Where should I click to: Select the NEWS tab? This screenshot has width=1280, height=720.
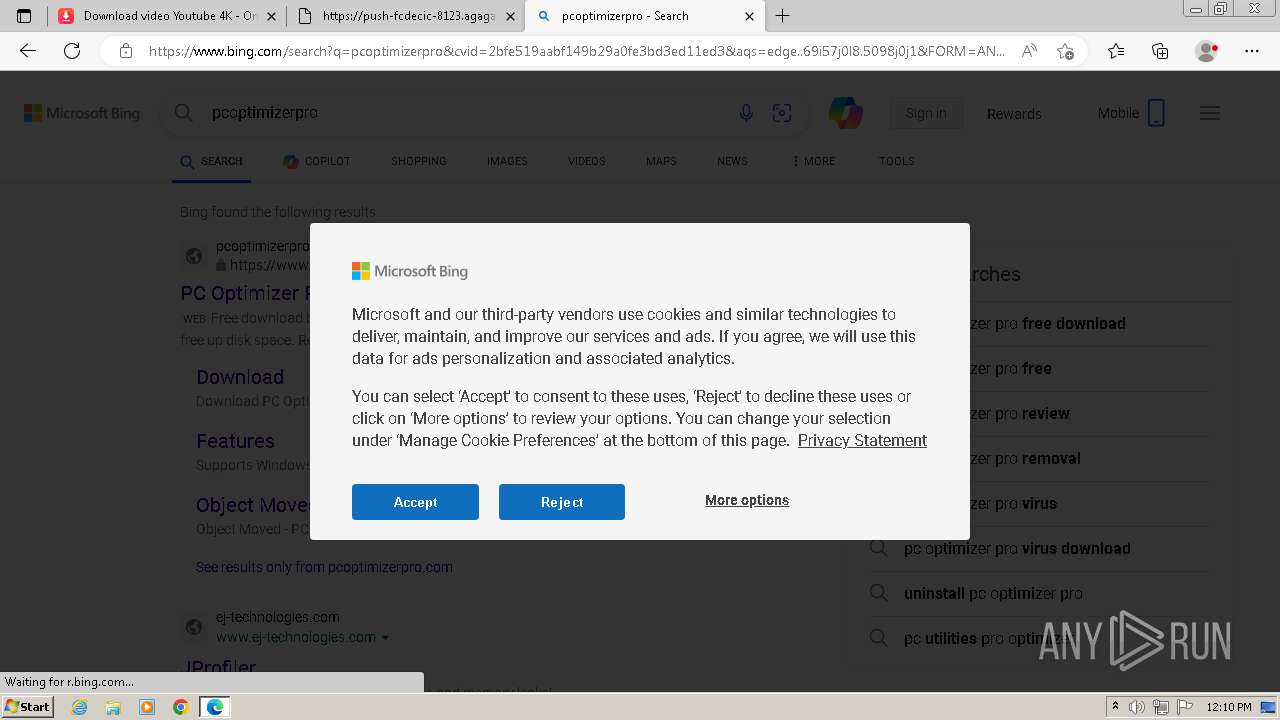(732, 161)
